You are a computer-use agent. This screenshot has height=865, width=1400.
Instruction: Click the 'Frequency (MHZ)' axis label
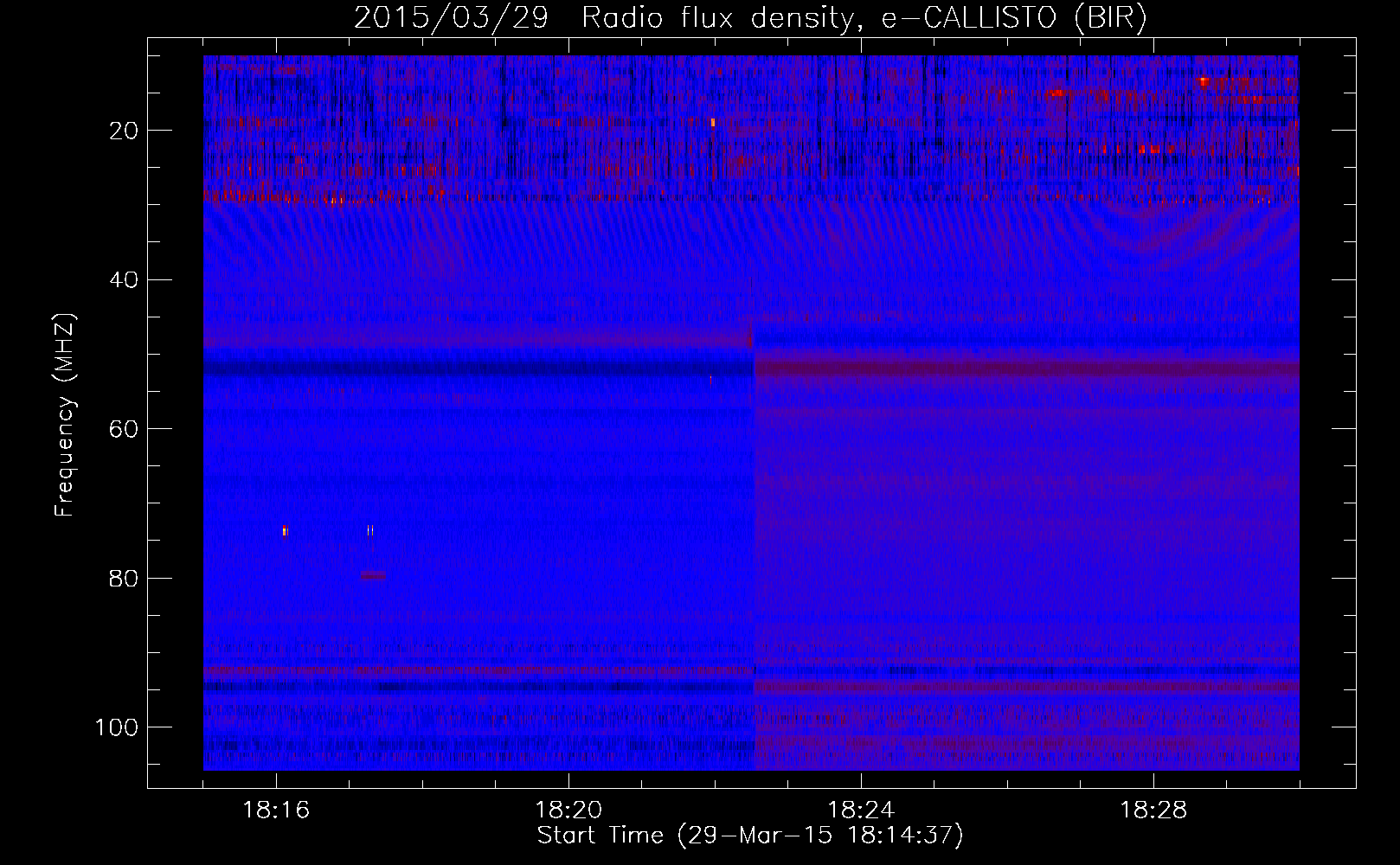65,415
